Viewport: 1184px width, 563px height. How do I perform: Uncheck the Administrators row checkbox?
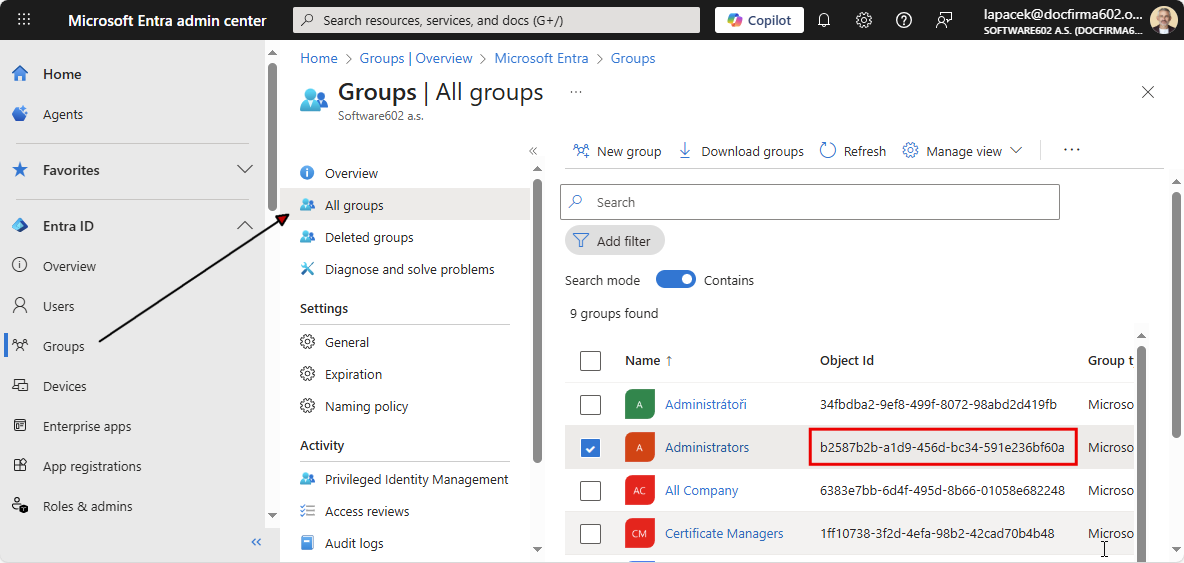(590, 448)
